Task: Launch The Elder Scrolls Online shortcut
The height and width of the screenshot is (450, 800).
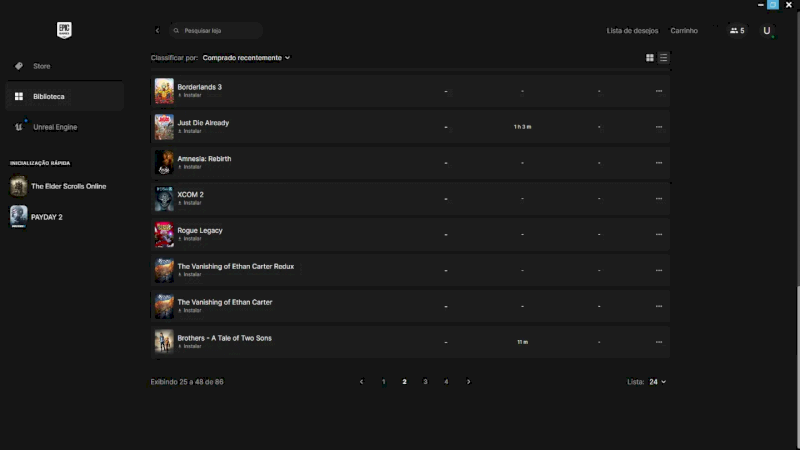Action: tap(67, 186)
